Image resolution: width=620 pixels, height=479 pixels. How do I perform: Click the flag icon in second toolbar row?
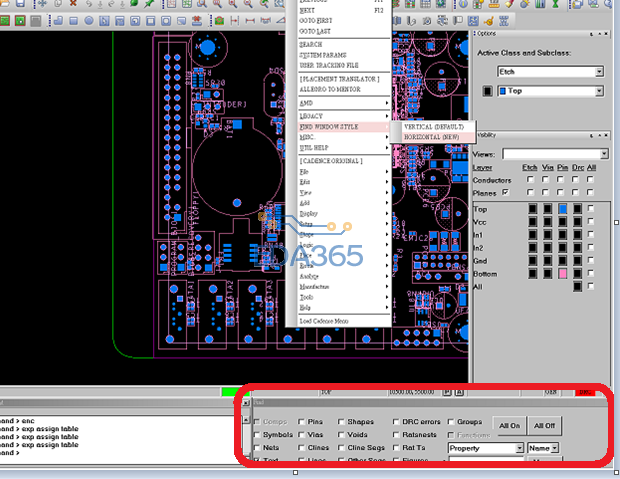[x=457, y=21]
